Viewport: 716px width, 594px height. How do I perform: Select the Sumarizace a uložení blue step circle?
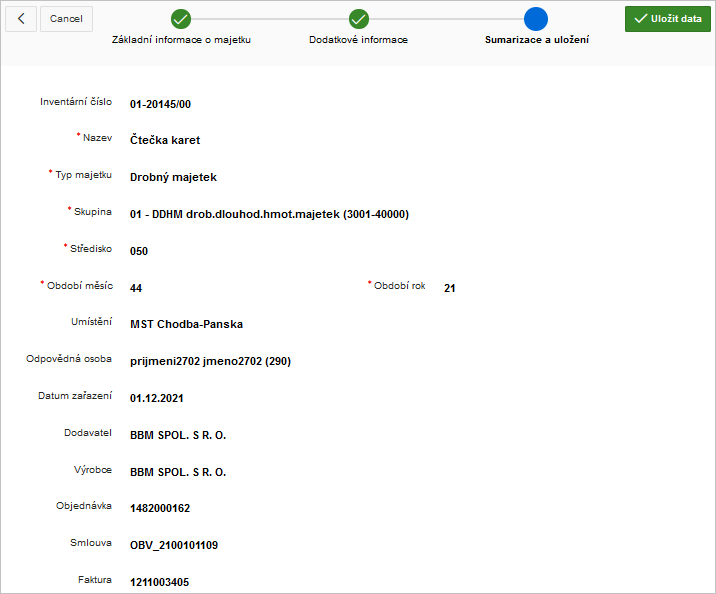536,19
